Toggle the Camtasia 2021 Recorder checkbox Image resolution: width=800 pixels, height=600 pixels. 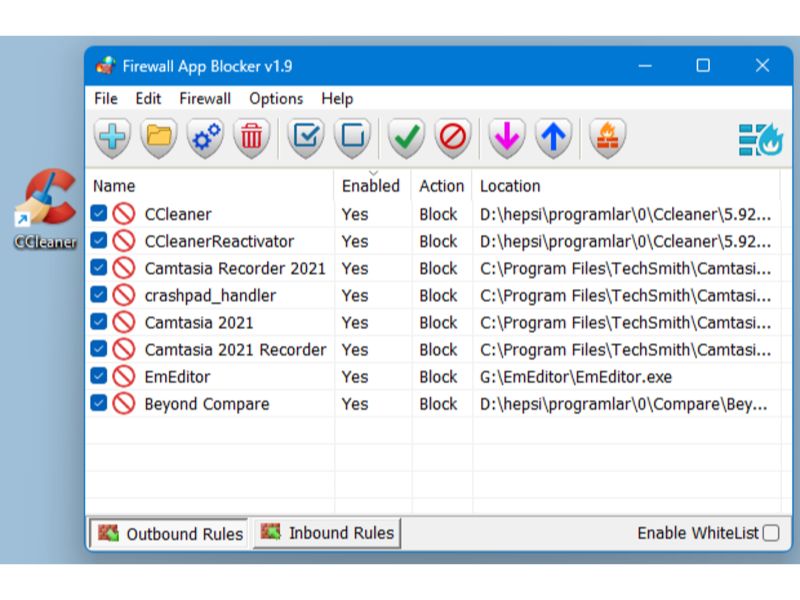click(98, 348)
